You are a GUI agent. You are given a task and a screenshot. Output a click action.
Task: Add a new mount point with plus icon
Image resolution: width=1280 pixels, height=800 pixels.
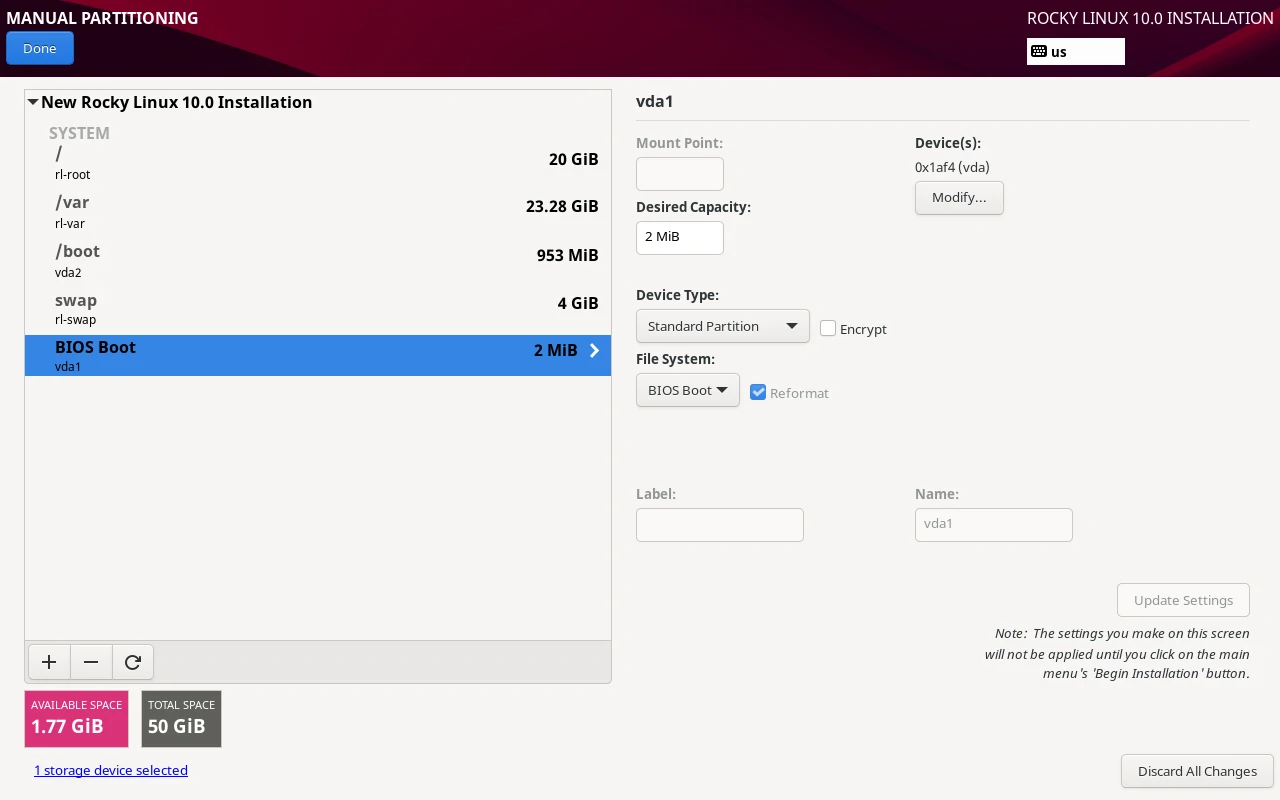[49, 662]
